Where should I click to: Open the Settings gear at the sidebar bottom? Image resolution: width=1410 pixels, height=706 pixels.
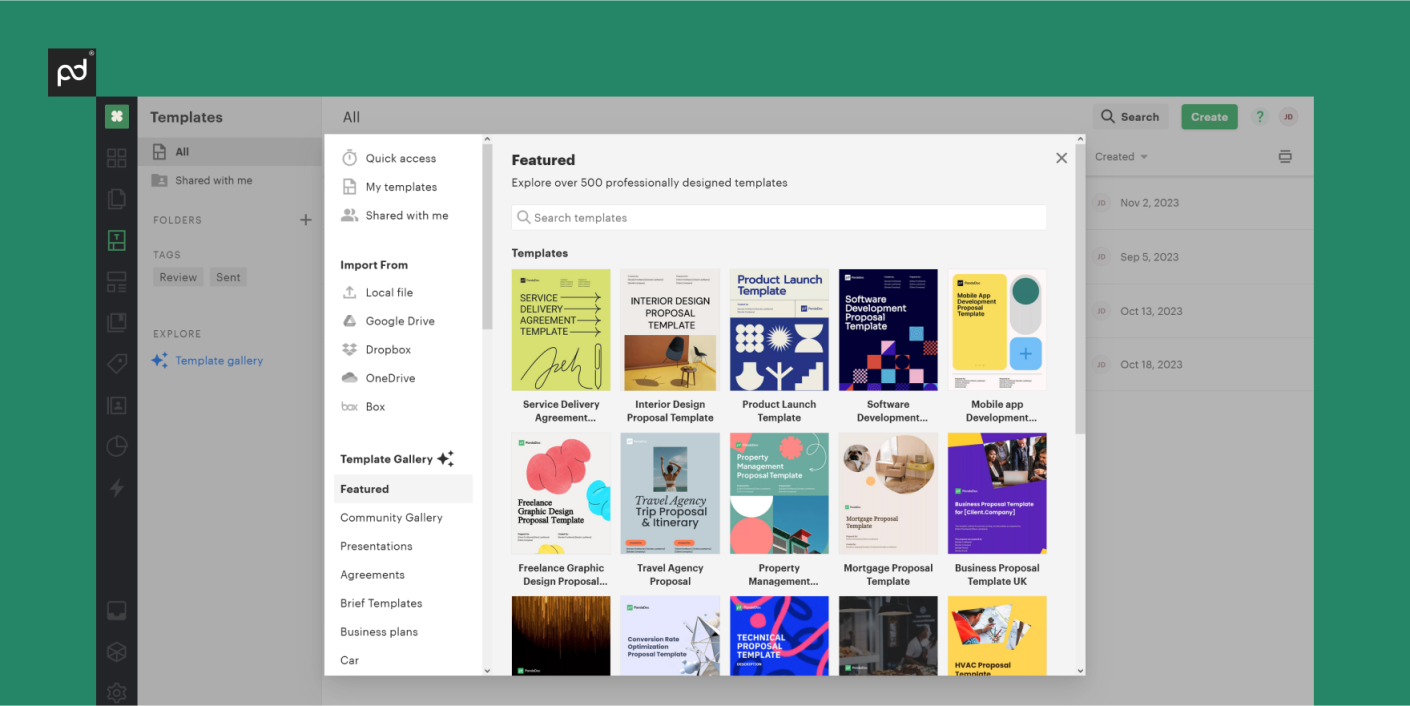click(117, 692)
